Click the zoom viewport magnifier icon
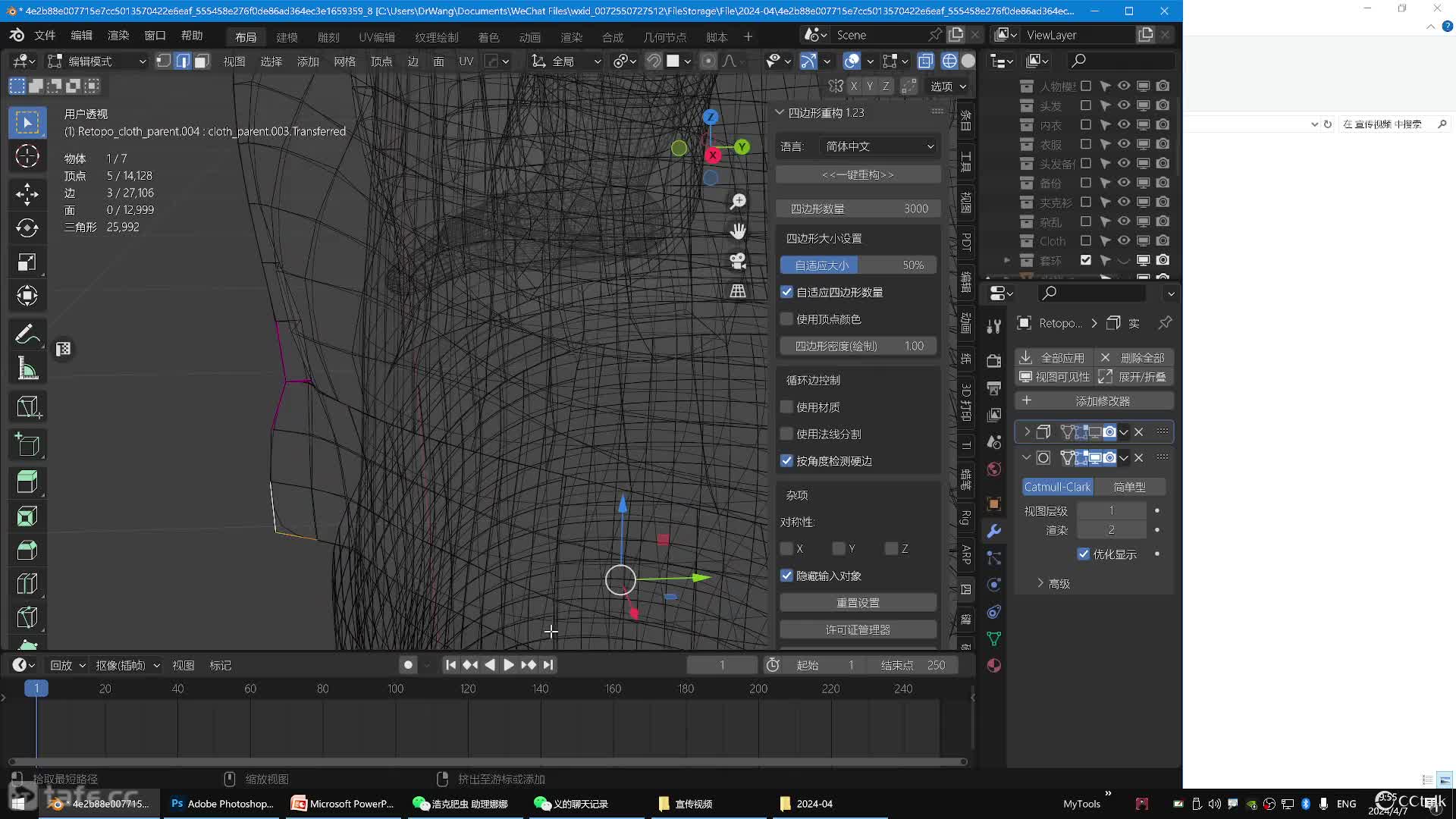1456x819 pixels. click(x=738, y=201)
